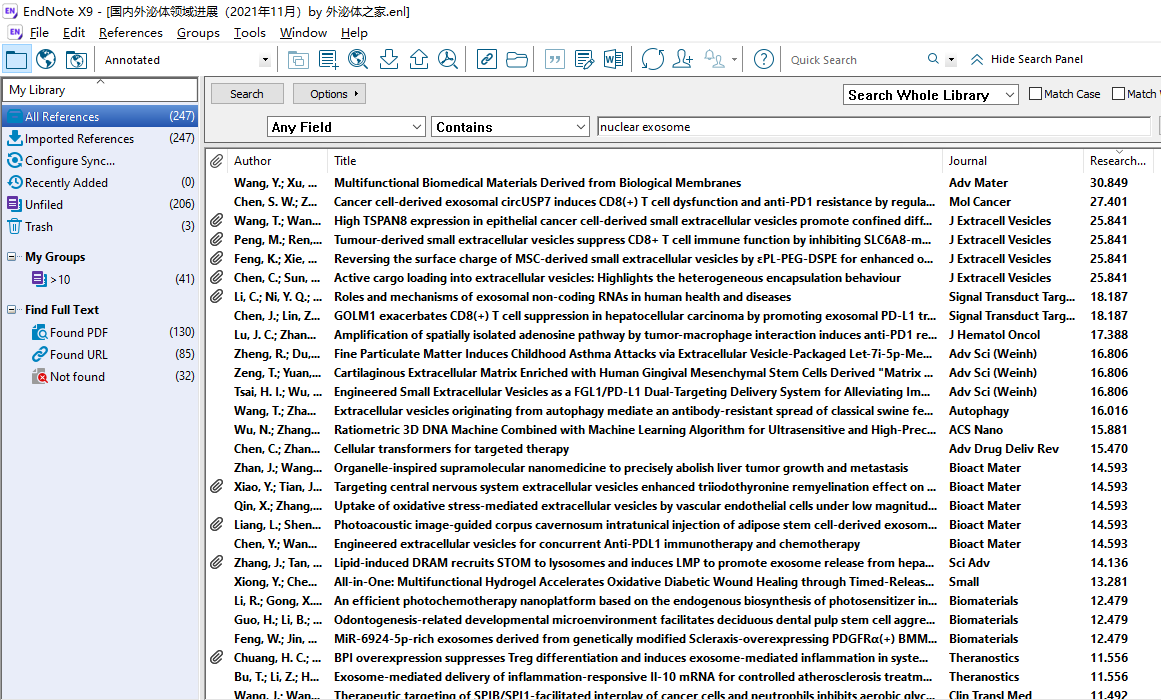The width and height of the screenshot is (1161, 700).
Task: Open the Tools menu
Action: tap(250, 33)
